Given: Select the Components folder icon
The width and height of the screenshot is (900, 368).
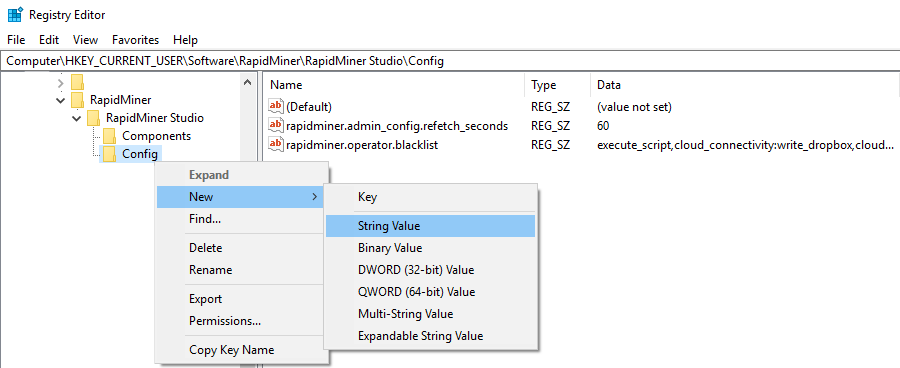Looking at the screenshot, I should (110, 136).
